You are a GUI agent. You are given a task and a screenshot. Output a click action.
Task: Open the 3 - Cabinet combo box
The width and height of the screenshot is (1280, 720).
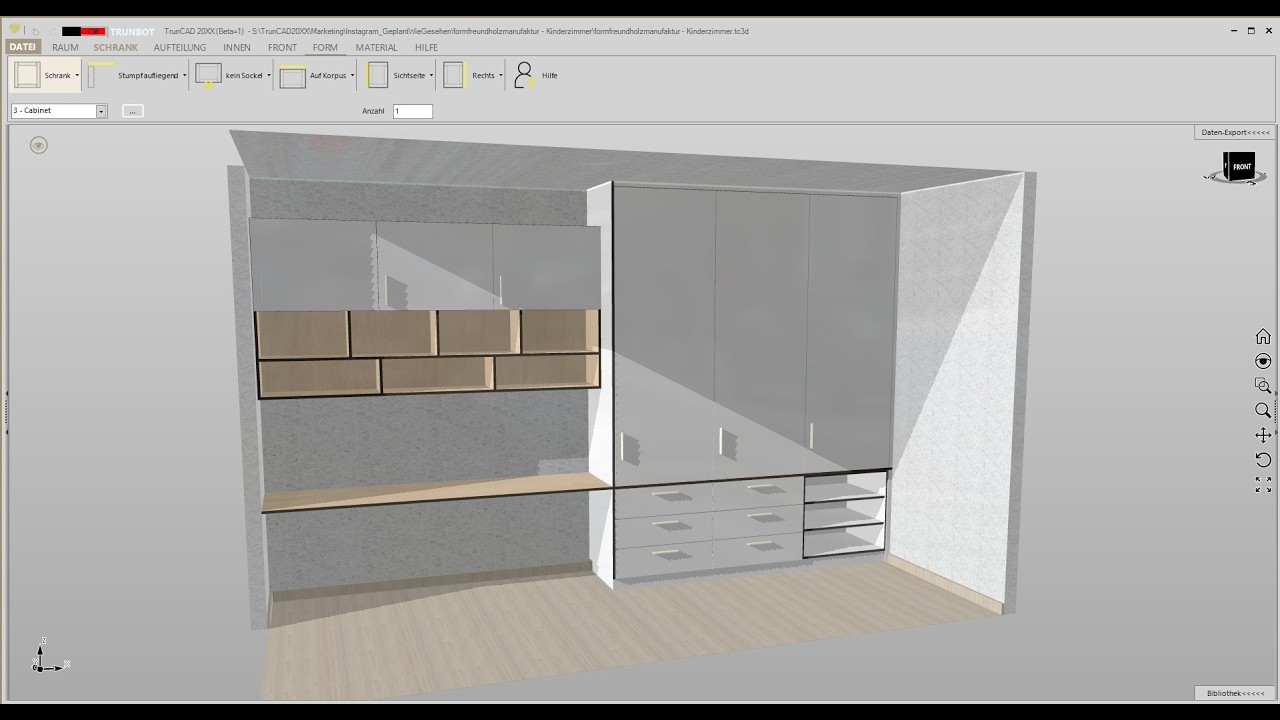pyautogui.click(x=59, y=111)
